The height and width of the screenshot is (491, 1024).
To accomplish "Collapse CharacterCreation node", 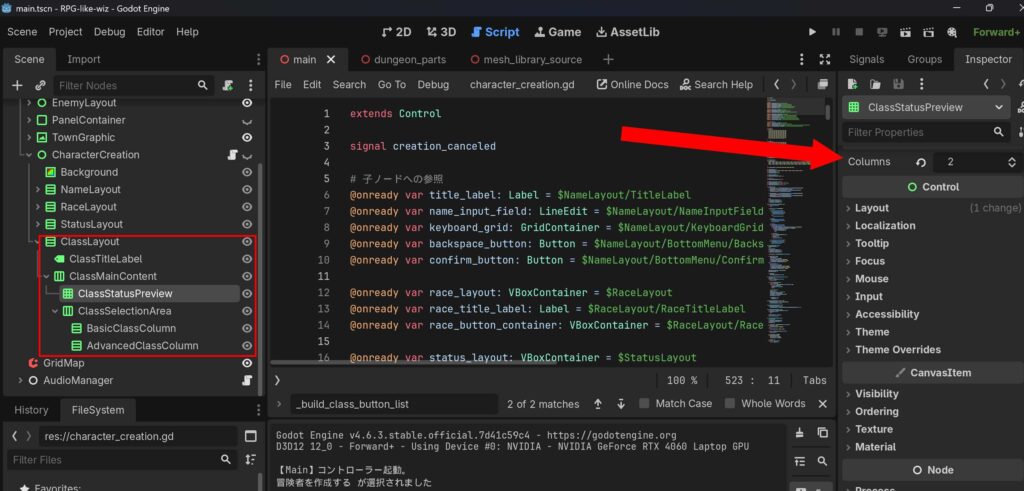I will pos(29,155).
